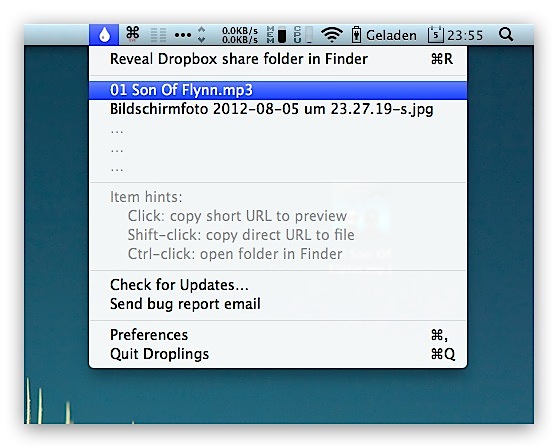Choose 01 Son Of Flynn.mp3 entry
Viewport: 558px width, 448px height.
click(x=278, y=90)
